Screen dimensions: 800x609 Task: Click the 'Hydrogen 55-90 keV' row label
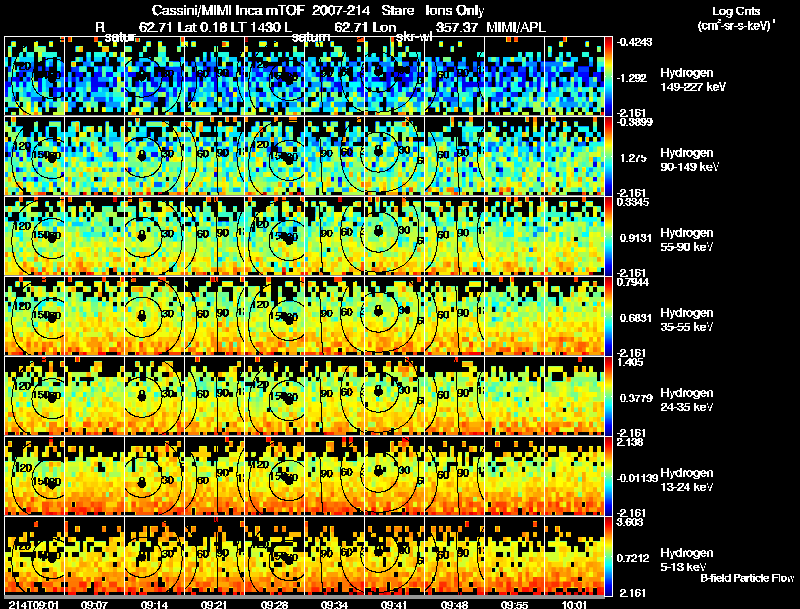[686, 240]
